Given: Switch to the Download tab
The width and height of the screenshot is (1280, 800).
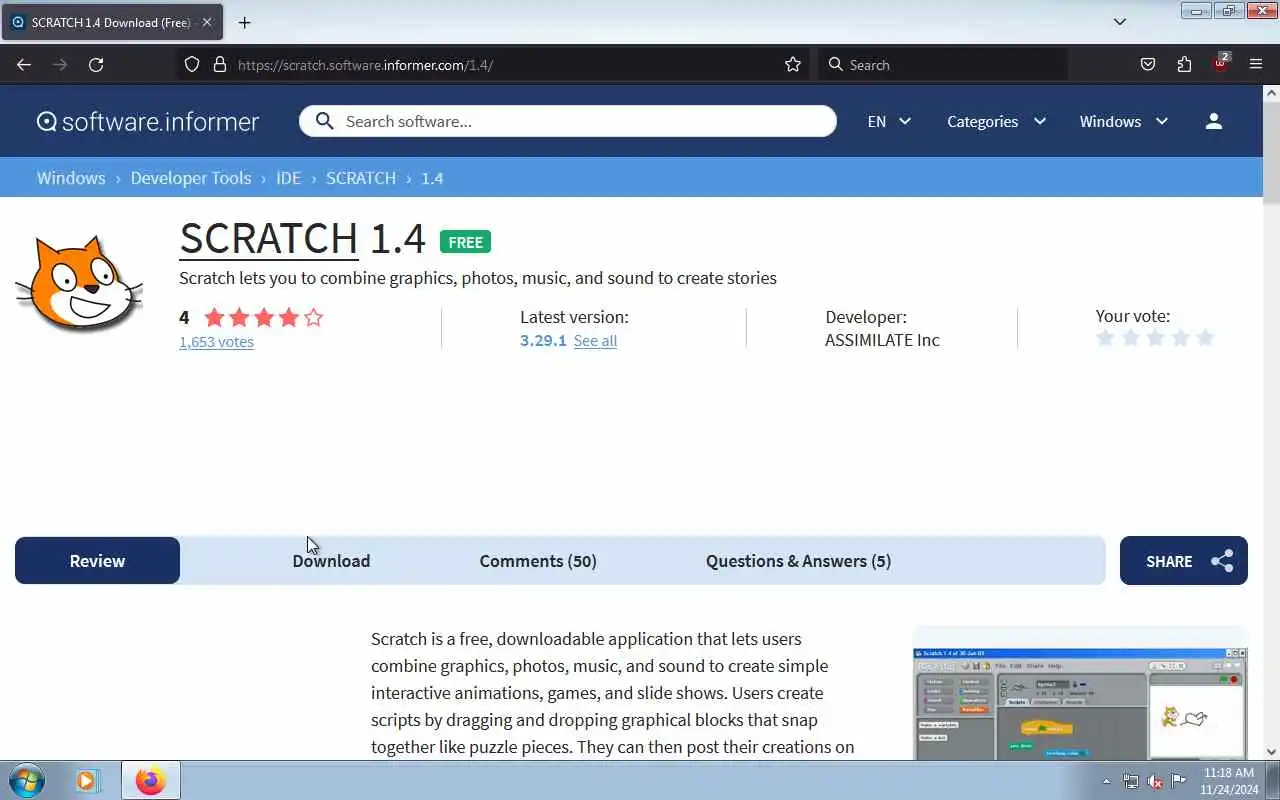Looking at the screenshot, I should 331,560.
